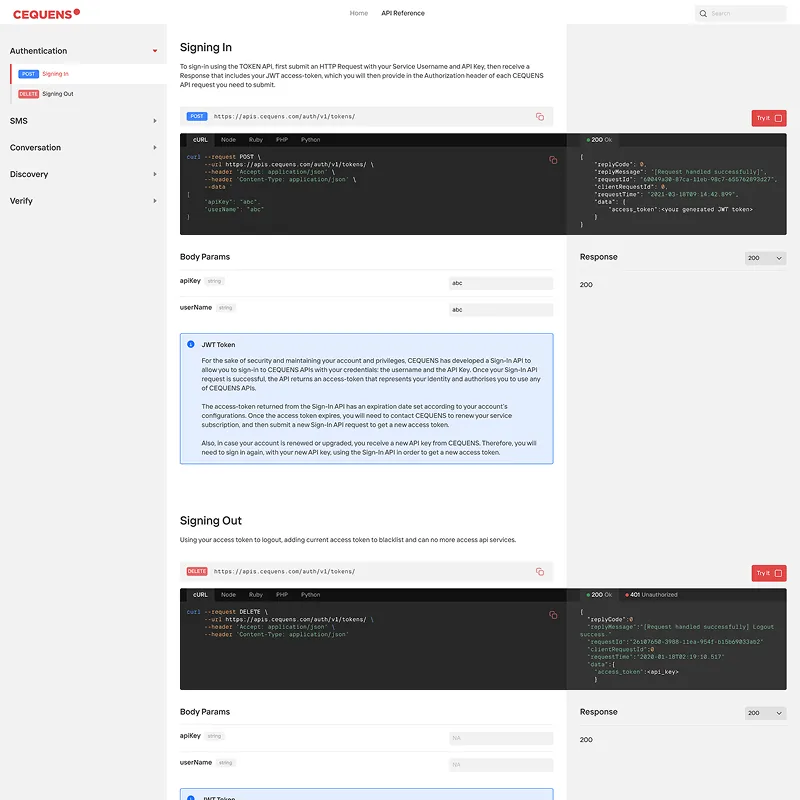Viewport: 800px width, 800px height.
Task: Click the POST badge beside Signing In URL
Action: (x=197, y=116)
